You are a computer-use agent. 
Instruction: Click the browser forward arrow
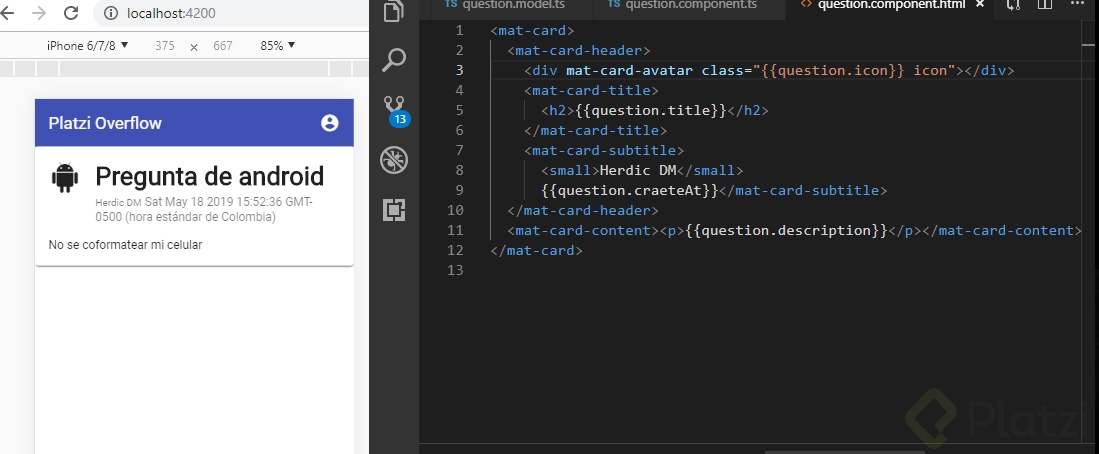click(39, 13)
